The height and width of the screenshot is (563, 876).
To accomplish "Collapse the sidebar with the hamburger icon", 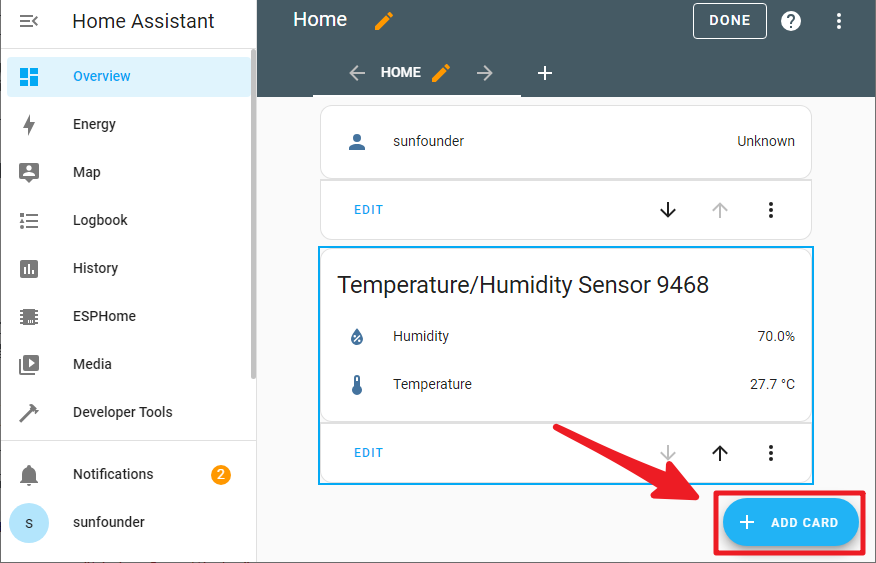I will [x=28, y=21].
